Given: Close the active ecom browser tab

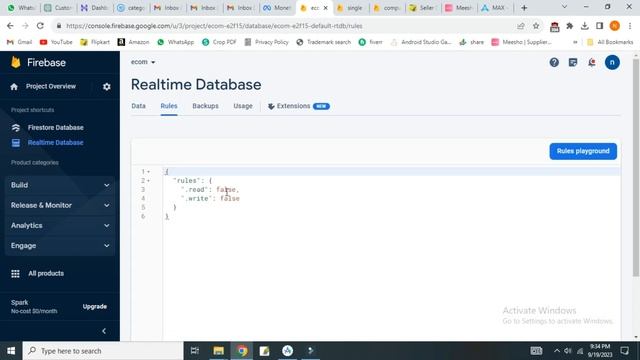Looking at the screenshot, I should tap(326, 8).
